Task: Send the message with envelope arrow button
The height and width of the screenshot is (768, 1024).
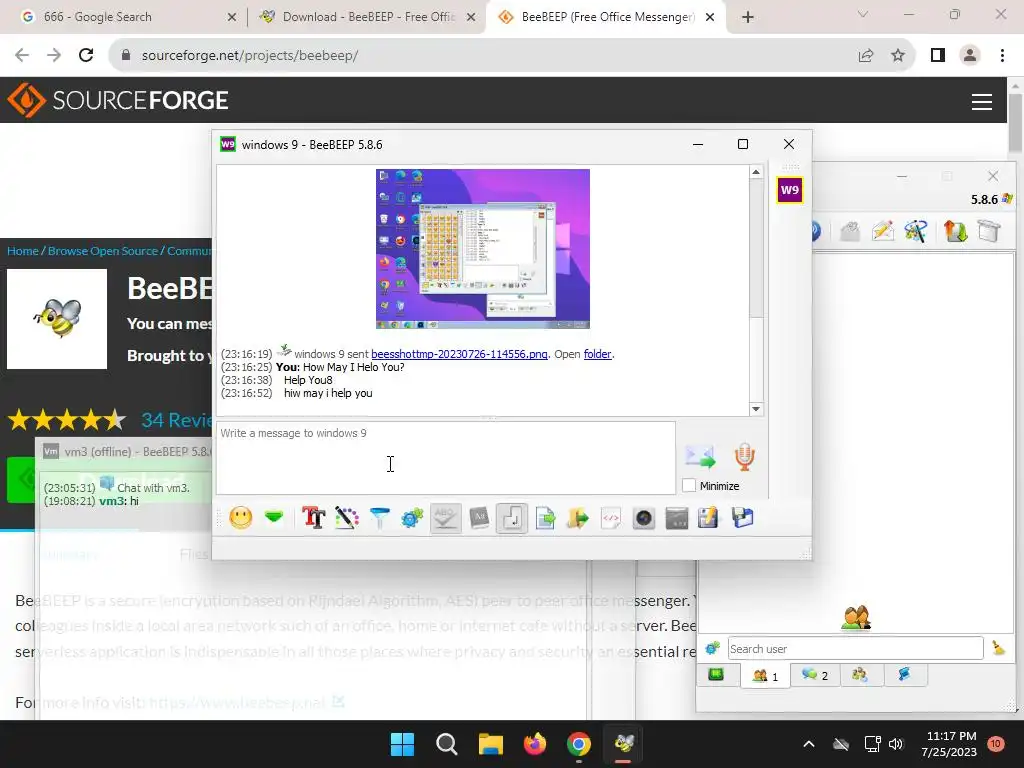Action: point(699,456)
